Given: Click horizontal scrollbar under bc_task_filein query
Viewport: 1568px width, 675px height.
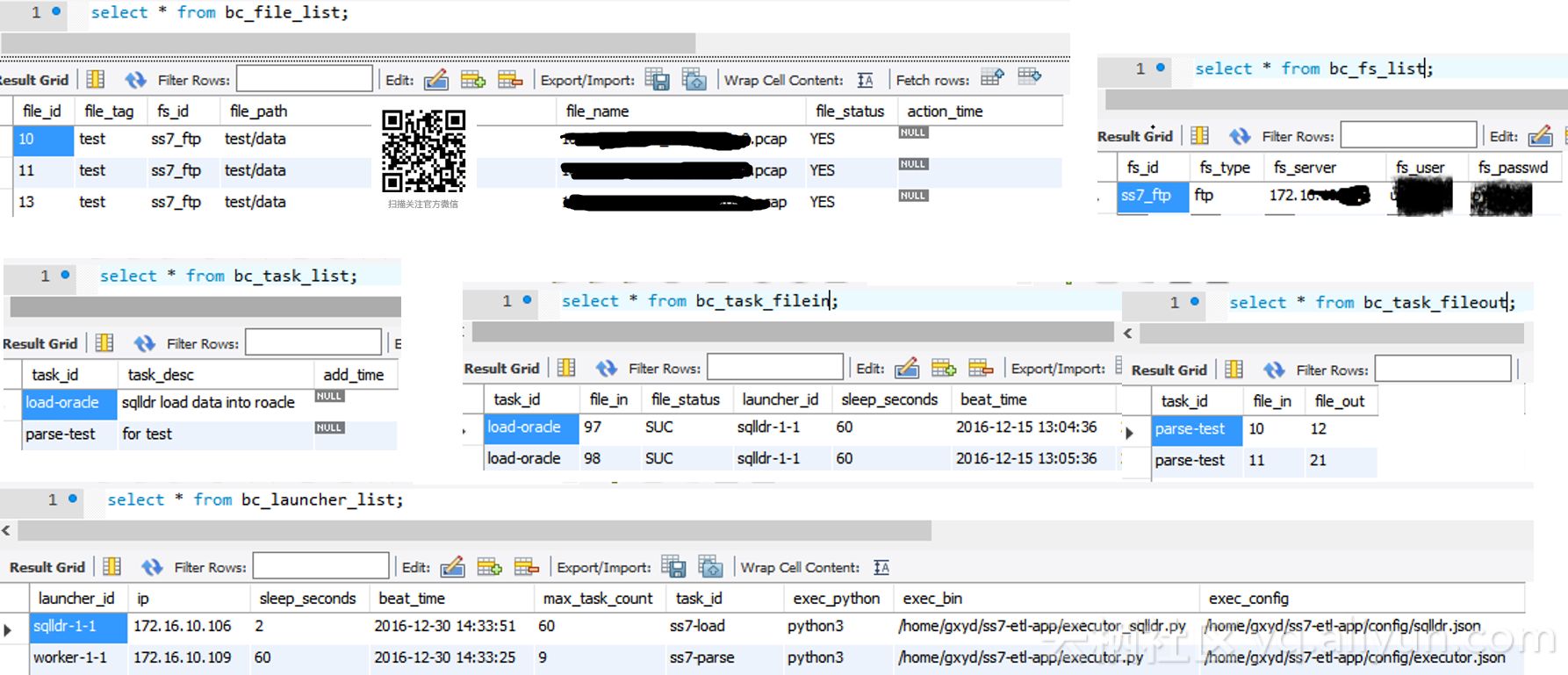Looking at the screenshot, I should click(x=793, y=332).
